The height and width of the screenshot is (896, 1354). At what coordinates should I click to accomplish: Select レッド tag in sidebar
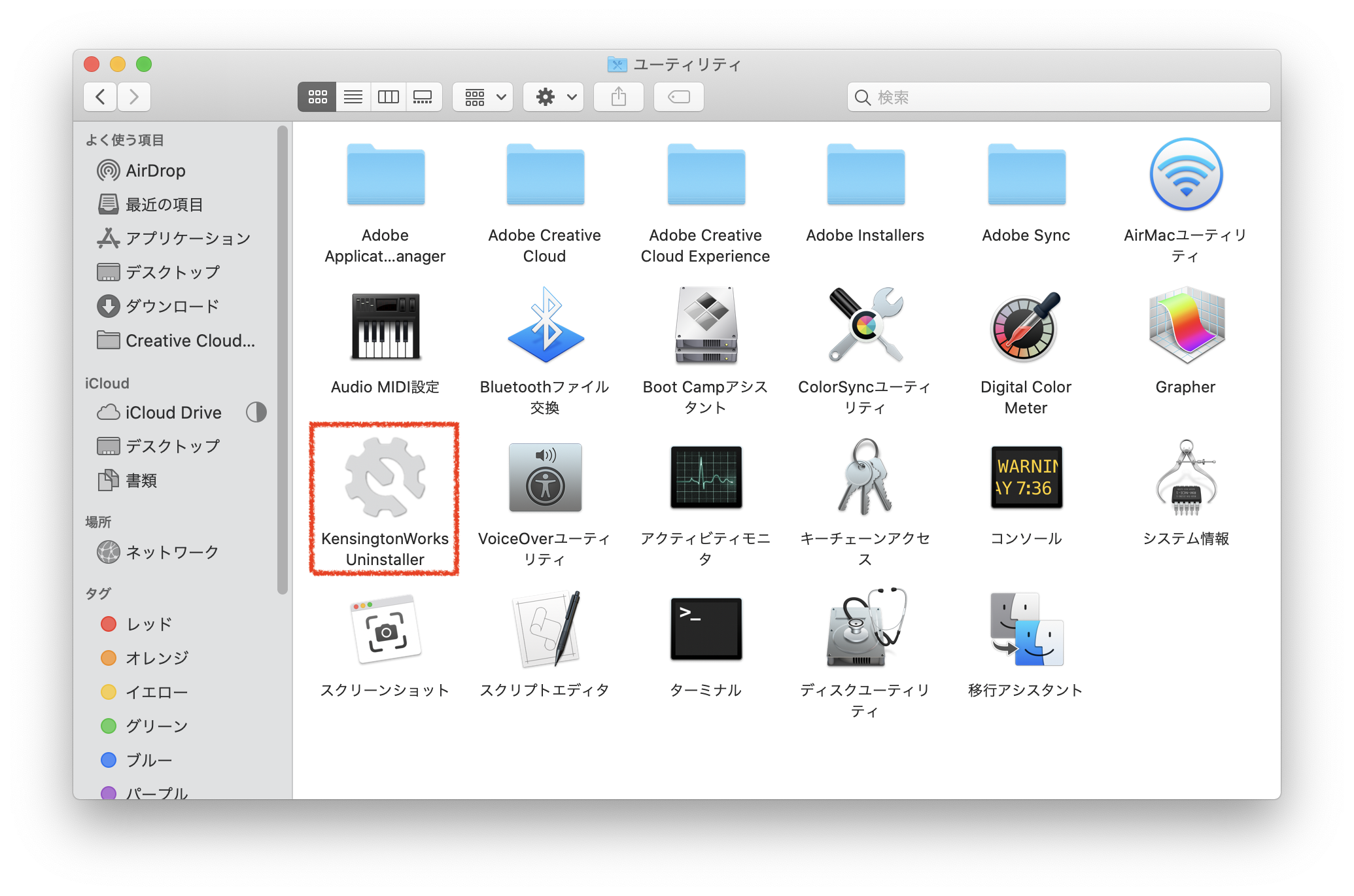tap(140, 629)
